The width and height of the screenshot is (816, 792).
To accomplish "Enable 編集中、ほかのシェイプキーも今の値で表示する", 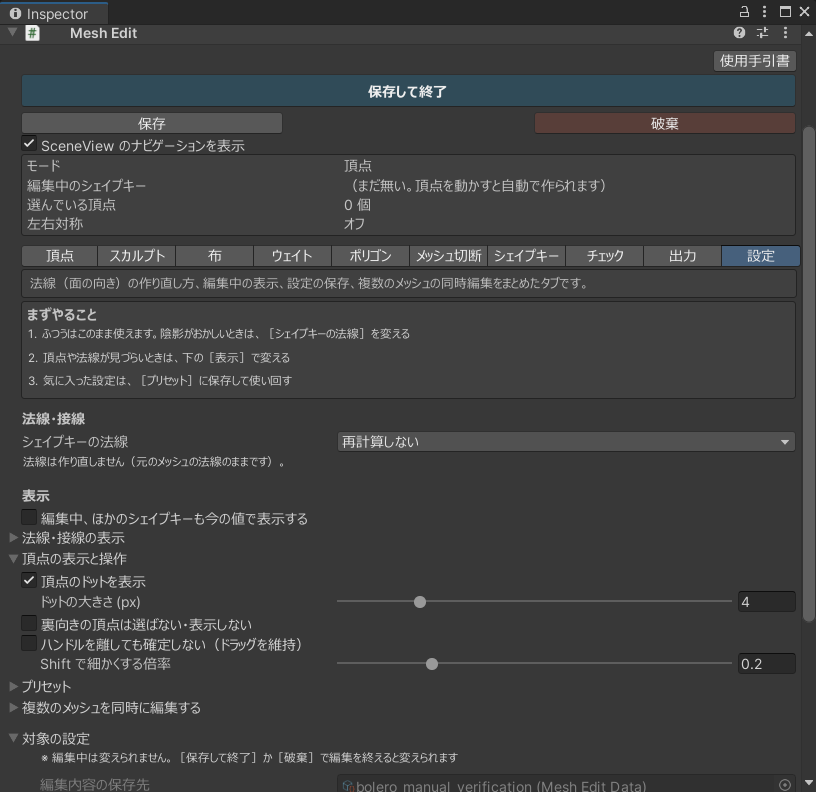I will (29, 517).
